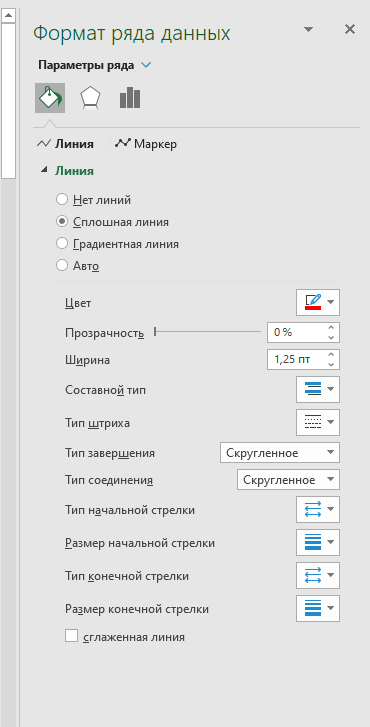
Task: Increase transparency with the up arrow
Action: 331,327
